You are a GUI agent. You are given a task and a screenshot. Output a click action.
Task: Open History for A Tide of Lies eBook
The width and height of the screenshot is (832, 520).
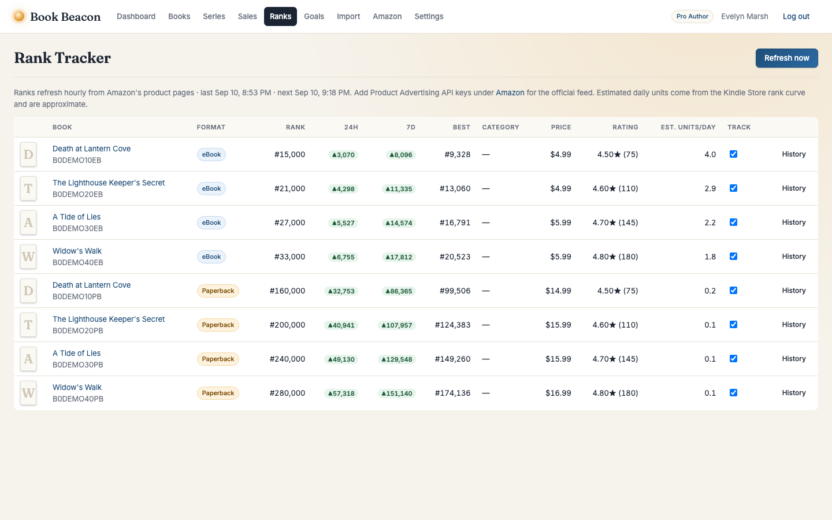pyautogui.click(x=793, y=222)
